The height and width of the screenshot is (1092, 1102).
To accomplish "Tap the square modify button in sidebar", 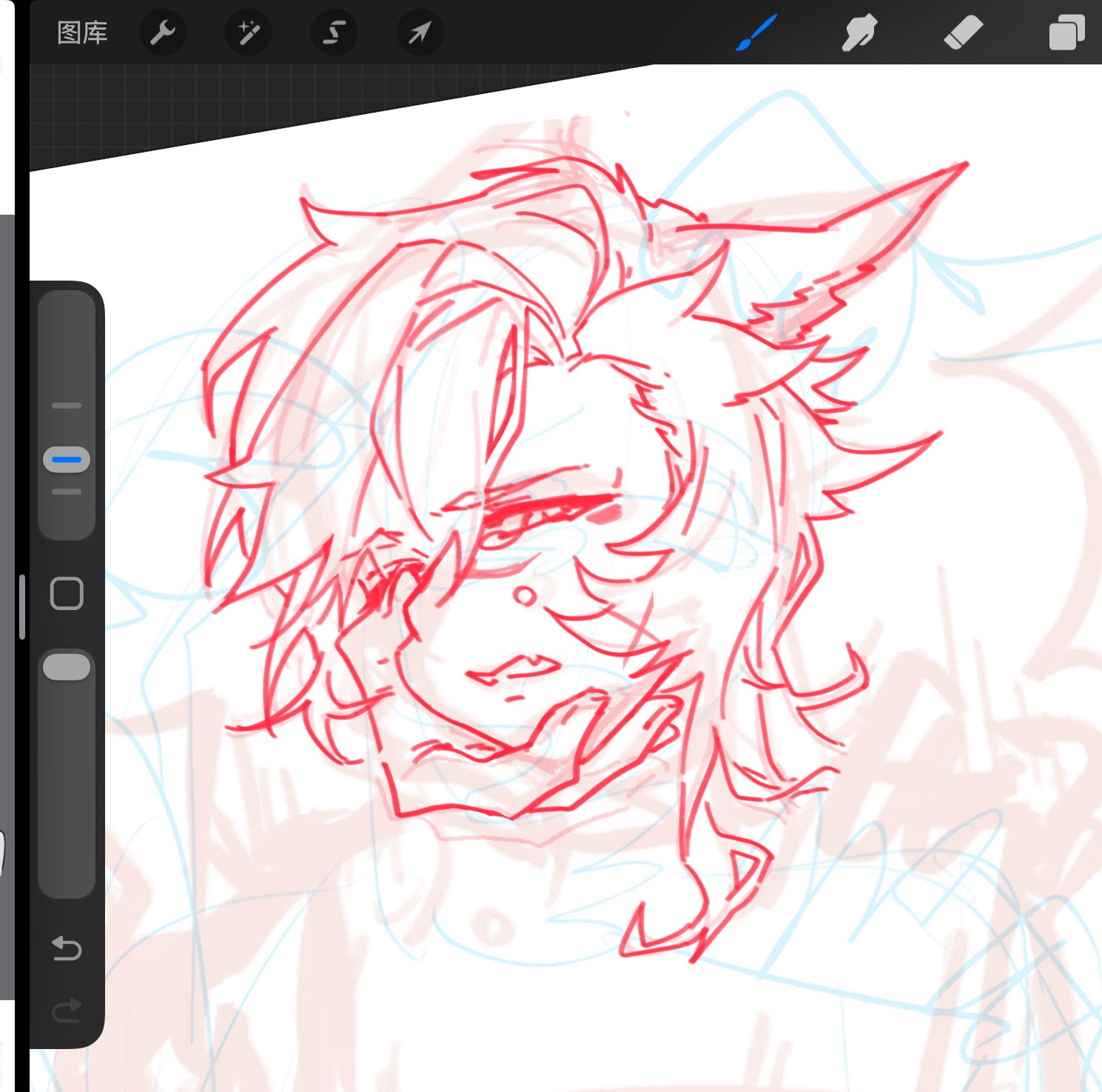I will (x=67, y=594).
